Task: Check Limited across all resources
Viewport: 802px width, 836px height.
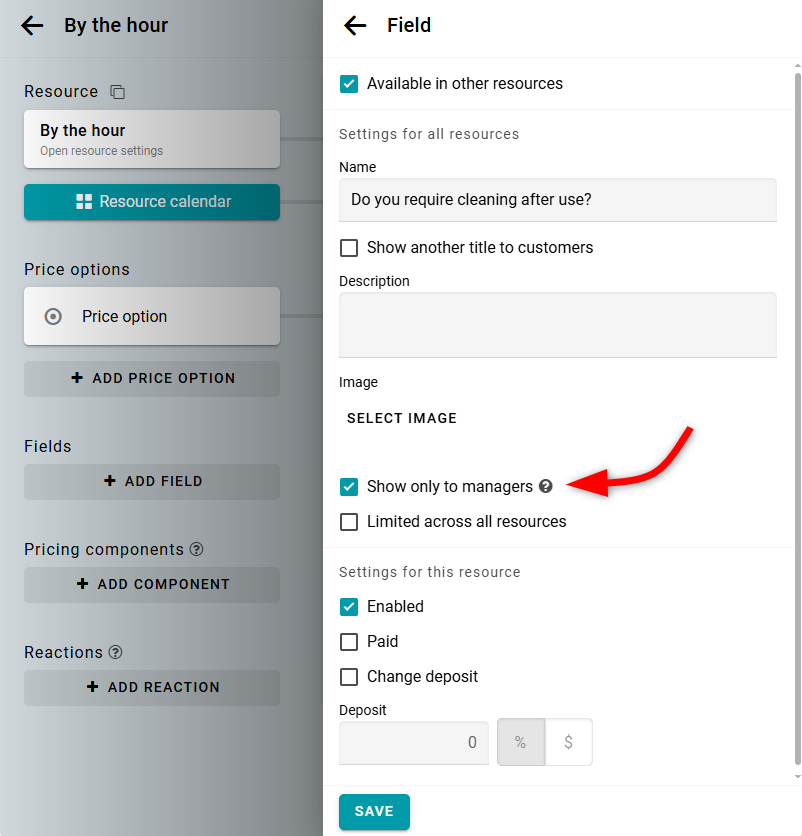Action: coord(349,522)
